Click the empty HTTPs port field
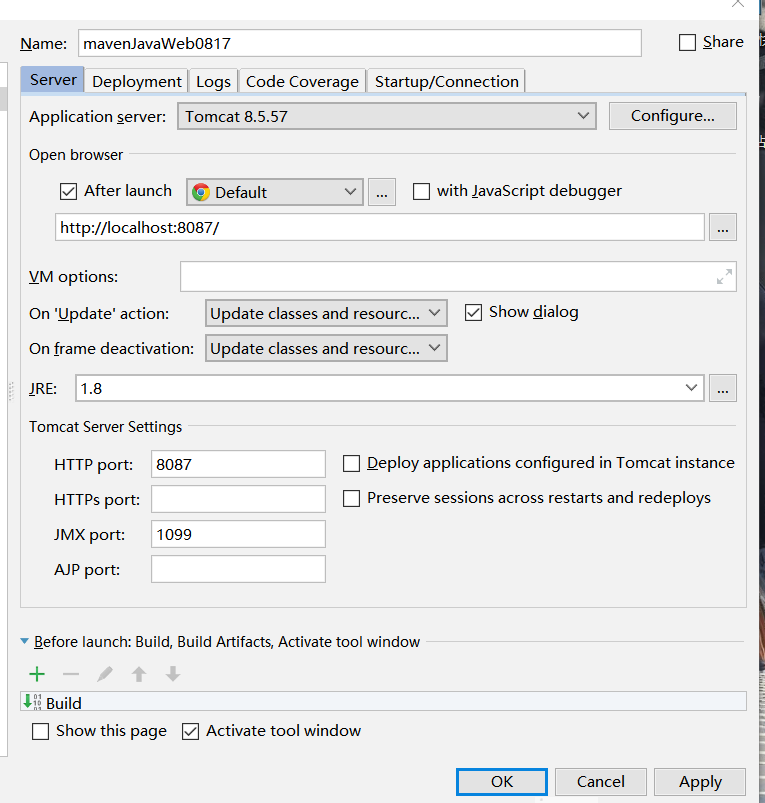 coord(238,499)
